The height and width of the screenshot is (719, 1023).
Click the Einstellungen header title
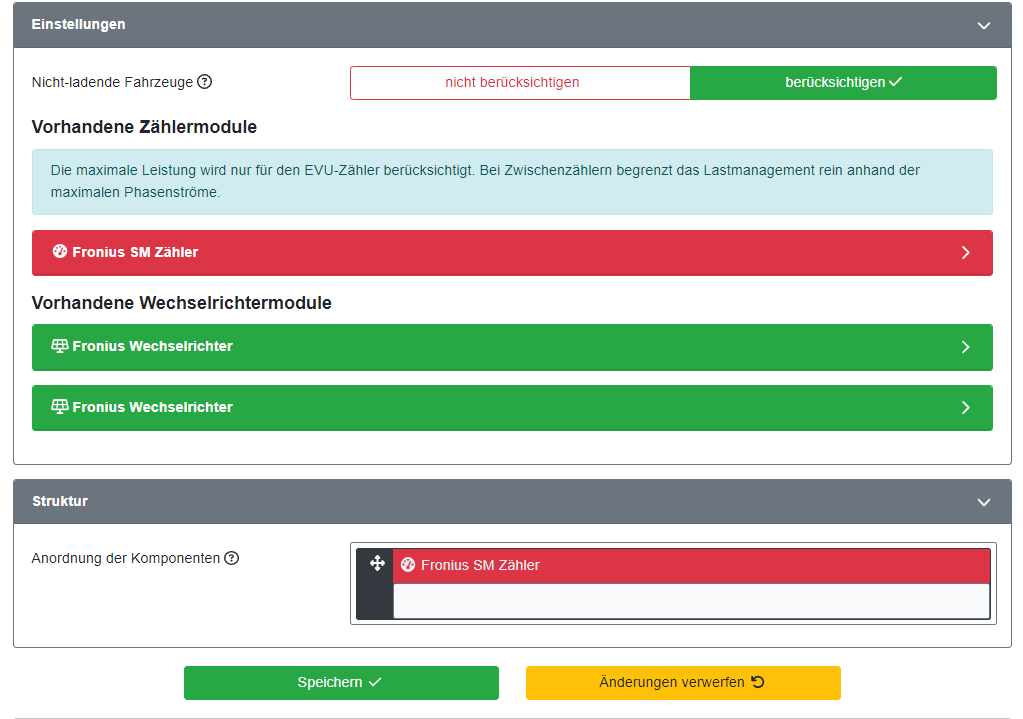click(x=78, y=24)
